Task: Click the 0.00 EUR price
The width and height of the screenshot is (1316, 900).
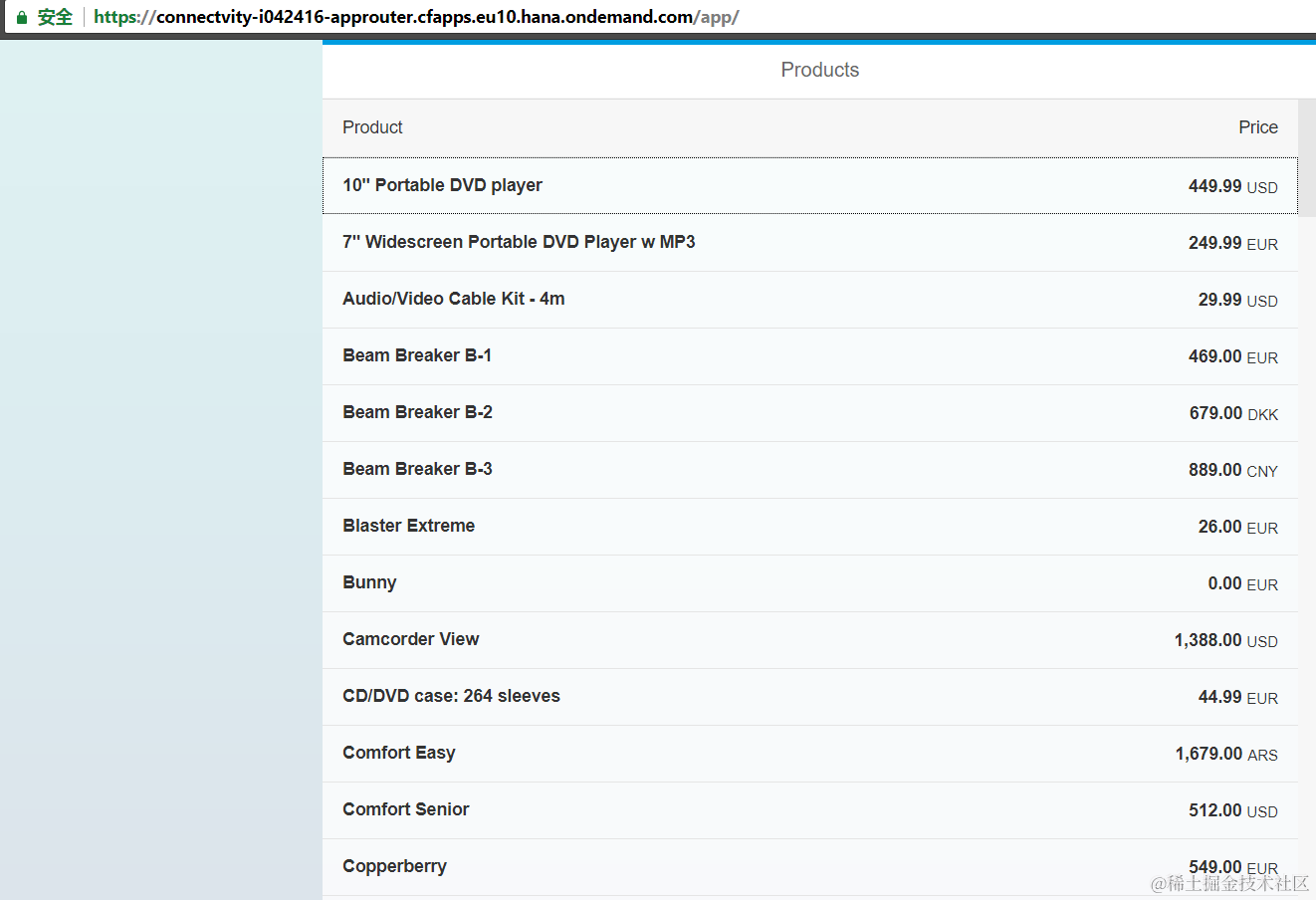Action: click(1242, 583)
